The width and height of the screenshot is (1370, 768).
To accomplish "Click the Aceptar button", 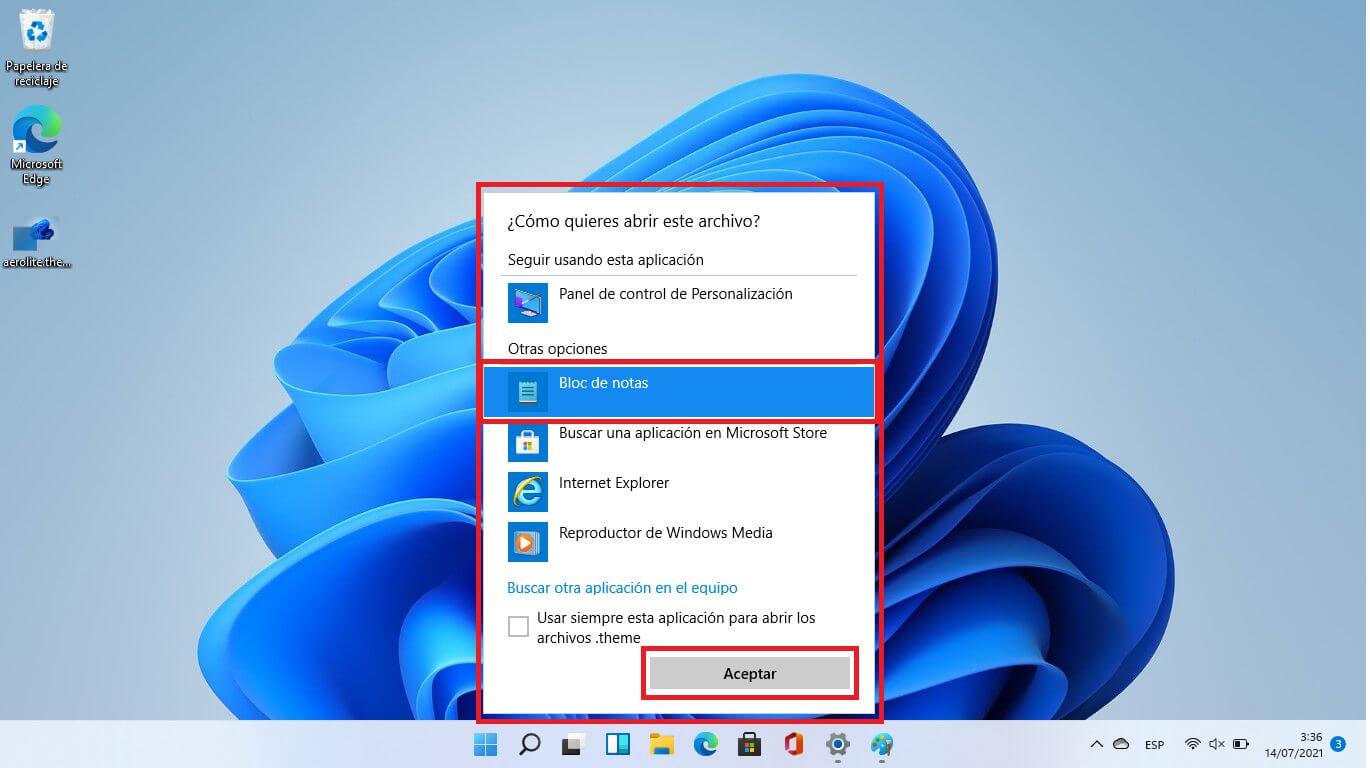I will [x=750, y=674].
